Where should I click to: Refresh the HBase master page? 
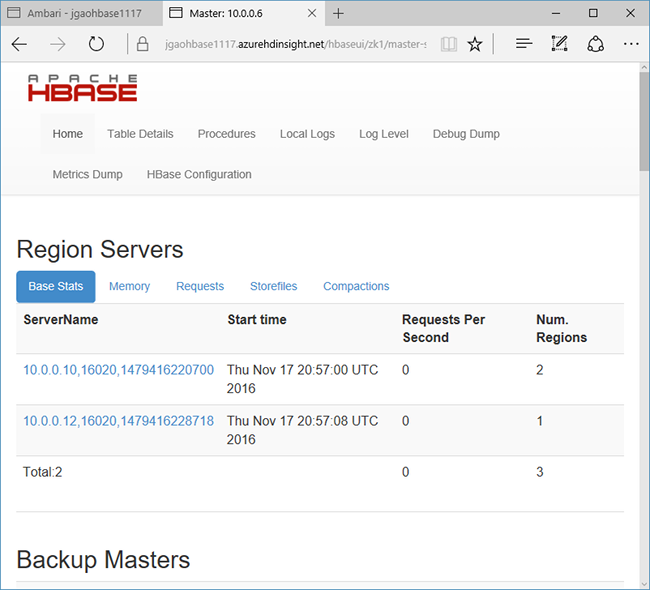(x=96, y=44)
